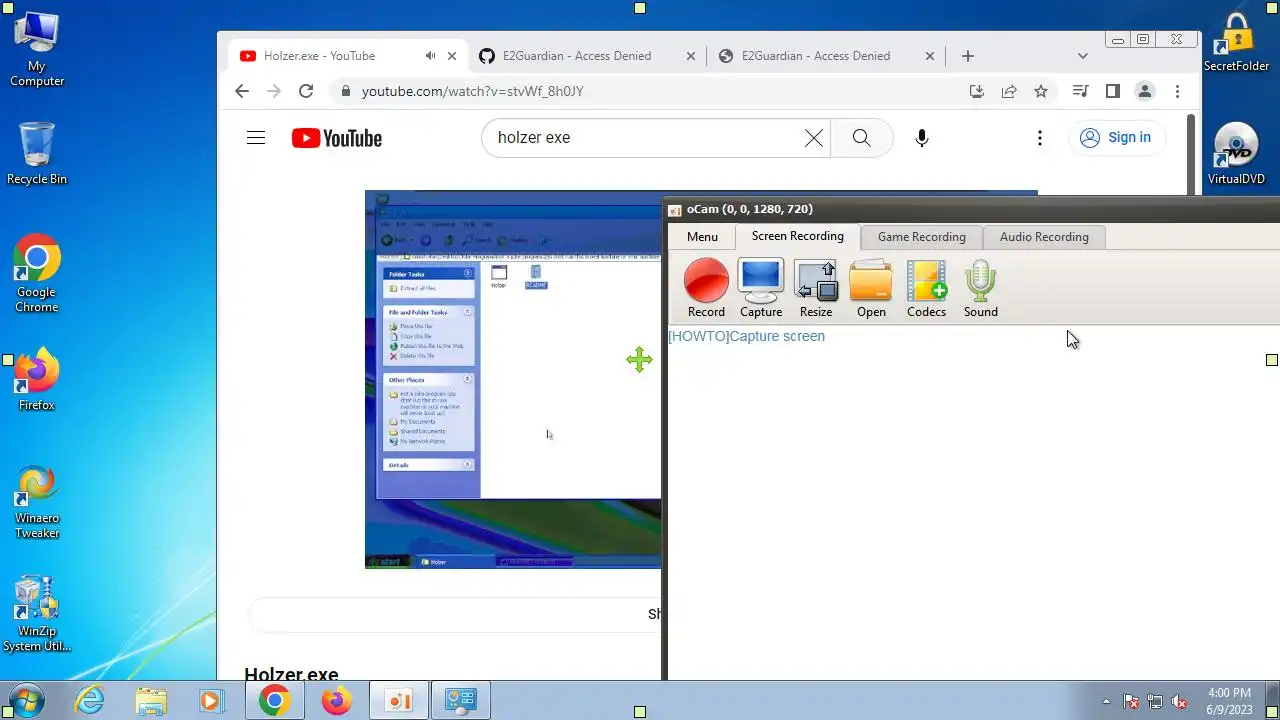Open Chrome media controls icon
This screenshot has width=1280, height=720.
(x=1080, y=91)
